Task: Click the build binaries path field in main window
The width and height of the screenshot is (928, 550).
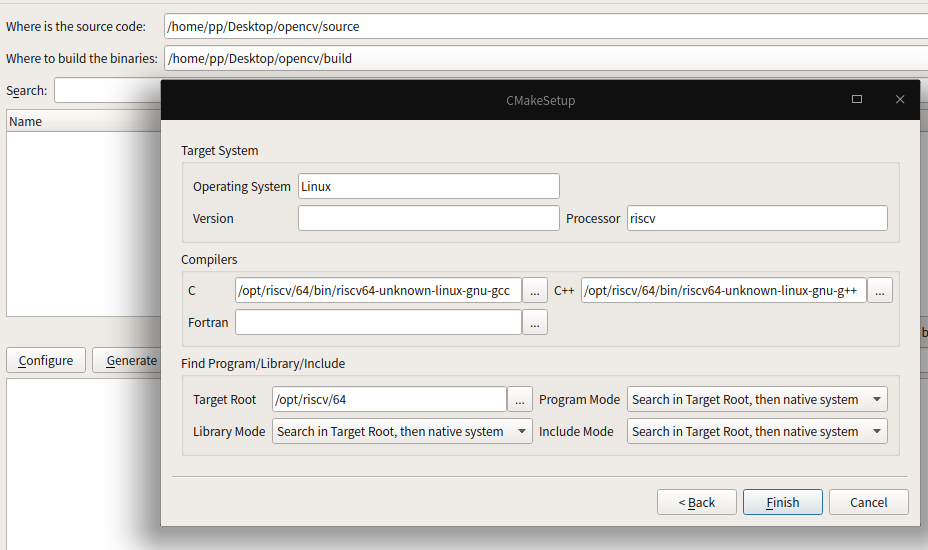Action: click(x=546, y=58)
